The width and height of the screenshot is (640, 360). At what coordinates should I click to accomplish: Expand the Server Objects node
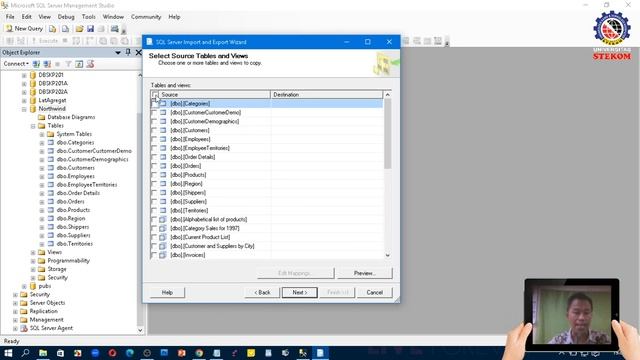pos(15,303)
